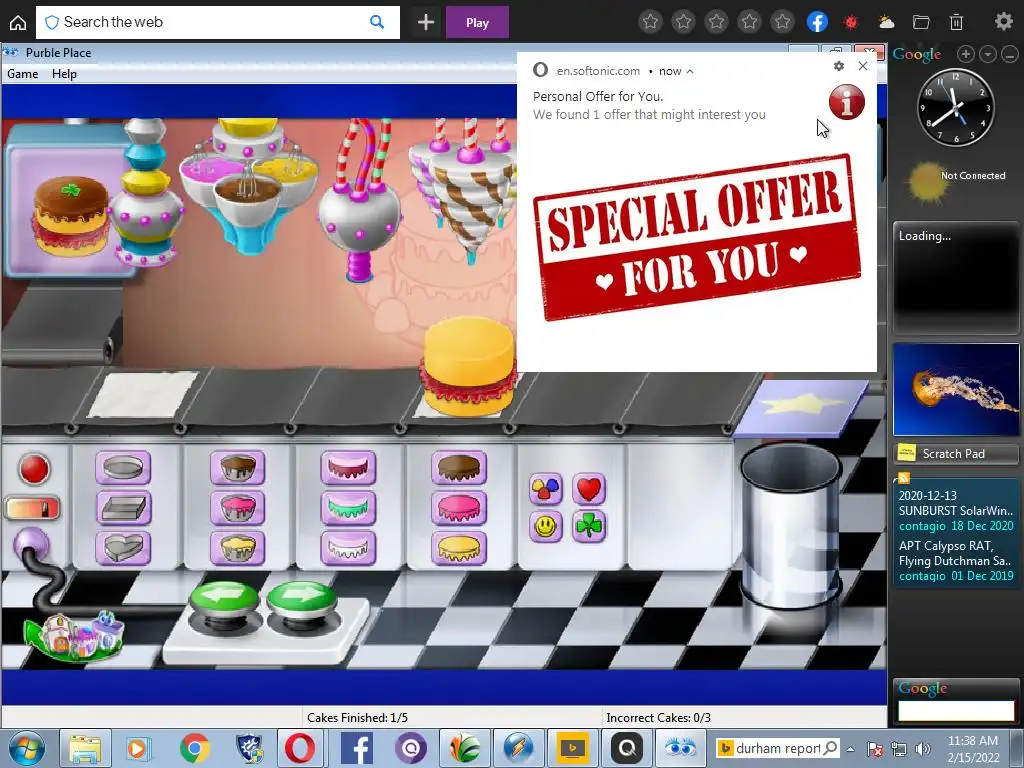Open the weather icon in top bar
This screenshot has width=1024, height=768.
pyautogui.click(x=886, y=22)
